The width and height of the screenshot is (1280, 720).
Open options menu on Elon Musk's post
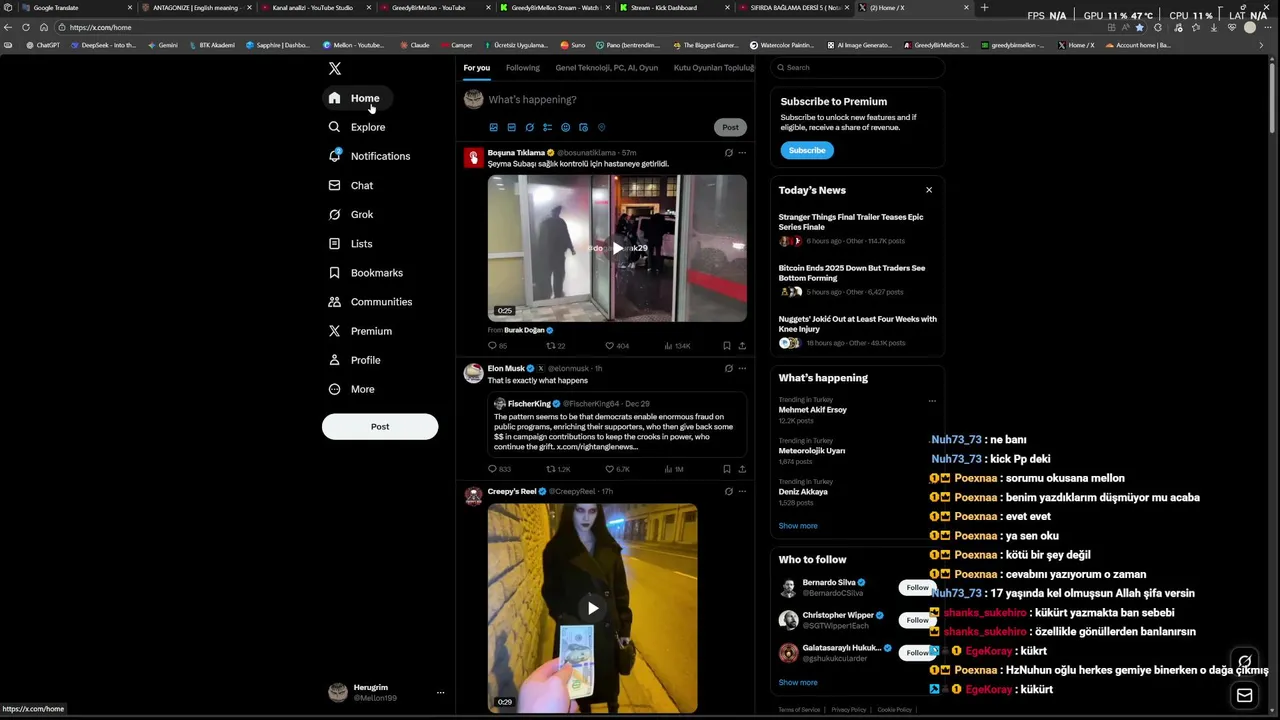742,368
